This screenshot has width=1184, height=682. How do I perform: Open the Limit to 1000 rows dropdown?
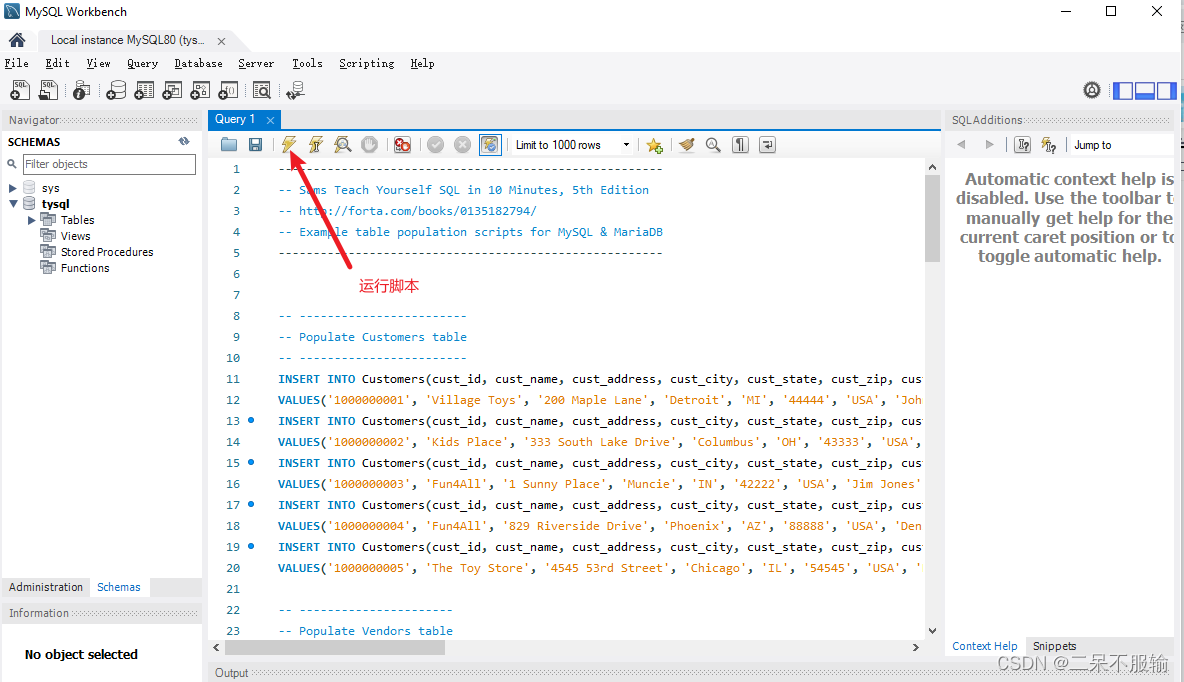click(572, 145)
